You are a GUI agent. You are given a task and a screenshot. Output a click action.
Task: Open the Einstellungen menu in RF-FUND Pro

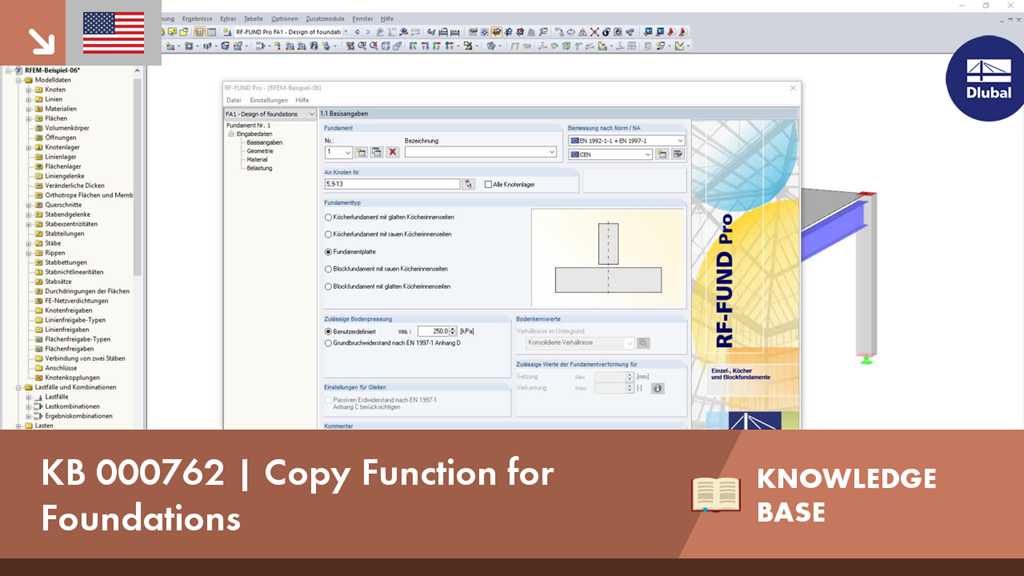point(268,101)
